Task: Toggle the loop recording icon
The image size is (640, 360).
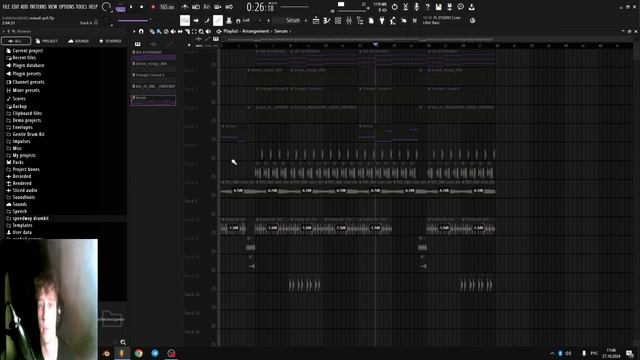Action: [x=229, y=7]
